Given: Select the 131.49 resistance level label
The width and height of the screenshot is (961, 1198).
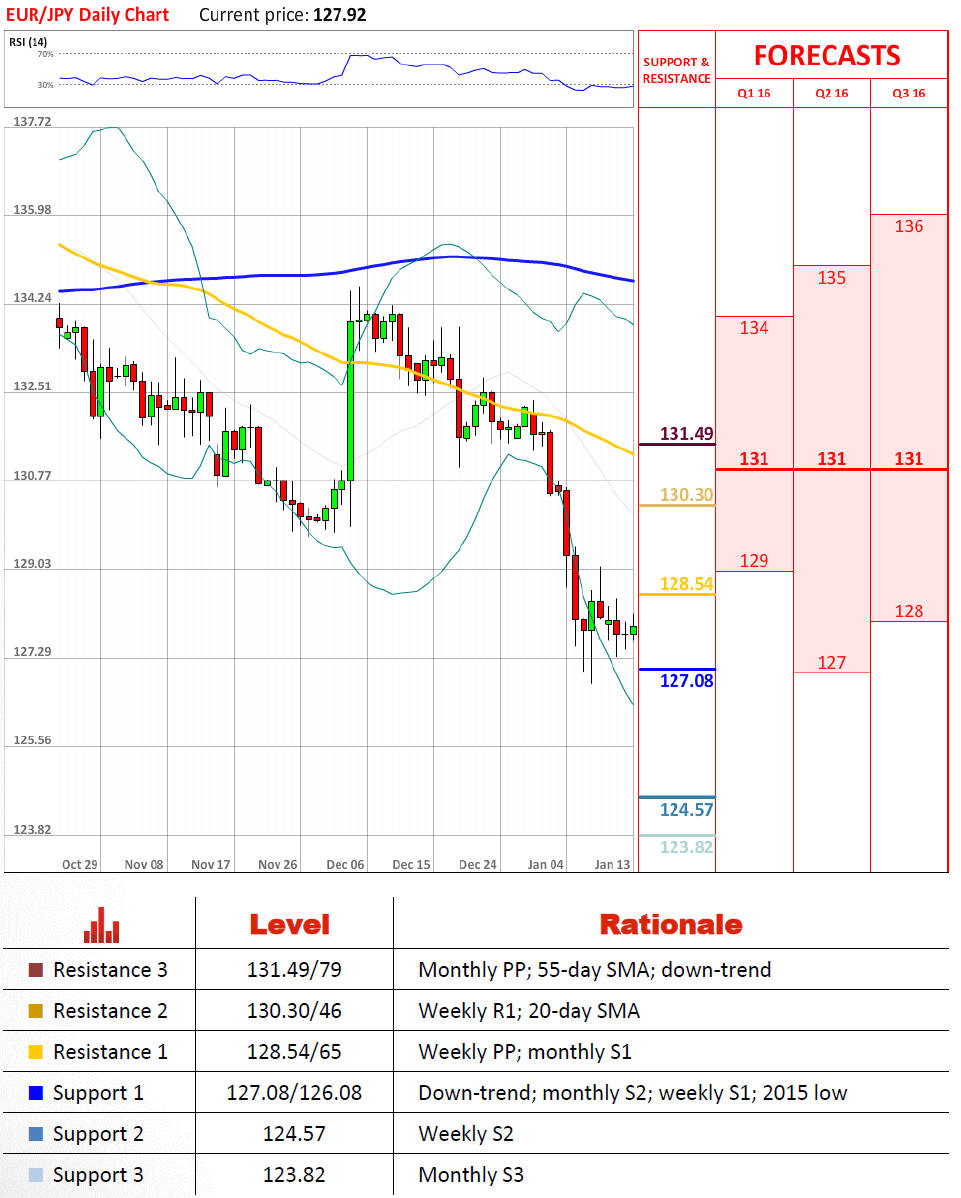Looking at the screenshot, I should point(687,434).
